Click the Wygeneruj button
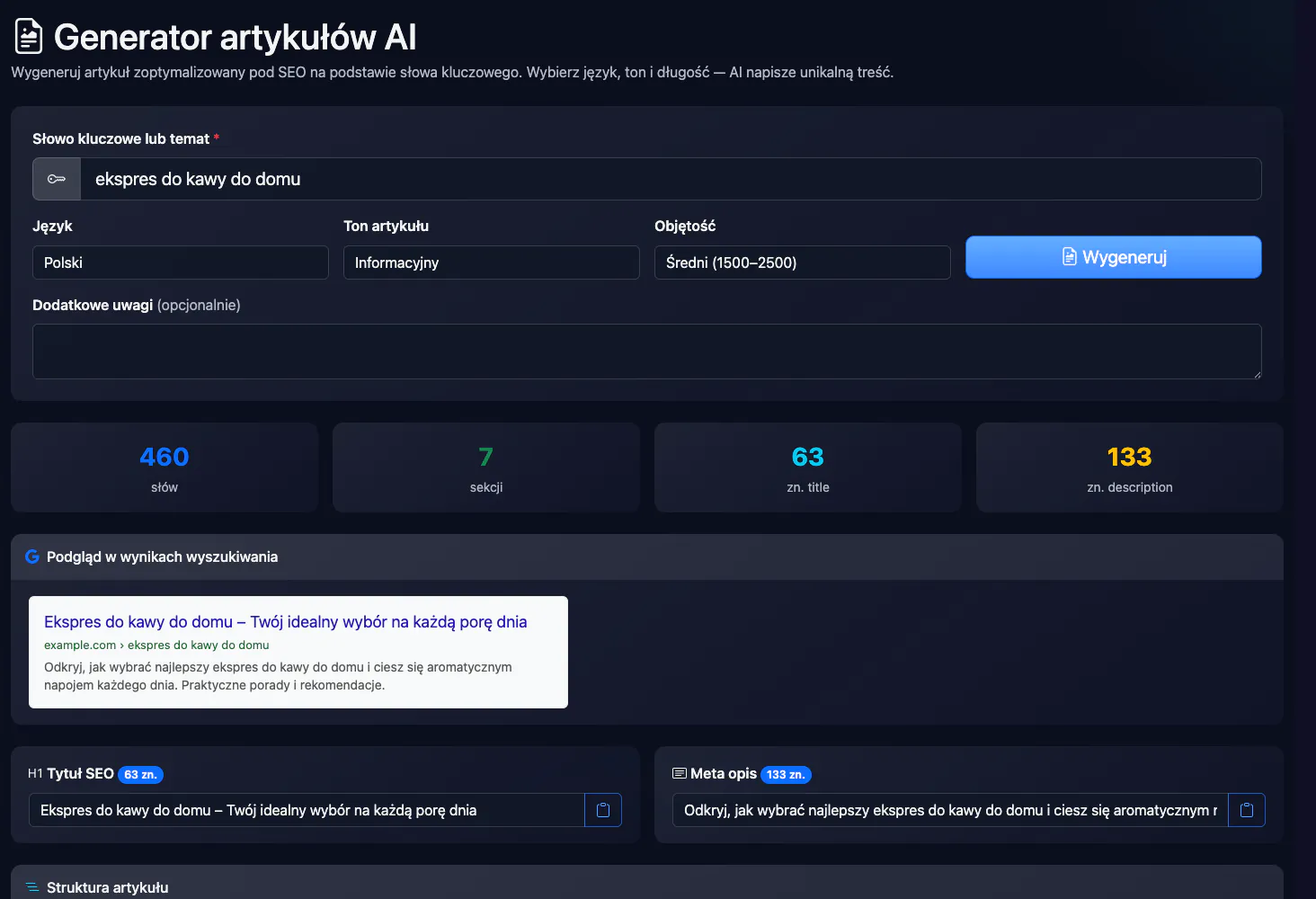 (1114, 257)
